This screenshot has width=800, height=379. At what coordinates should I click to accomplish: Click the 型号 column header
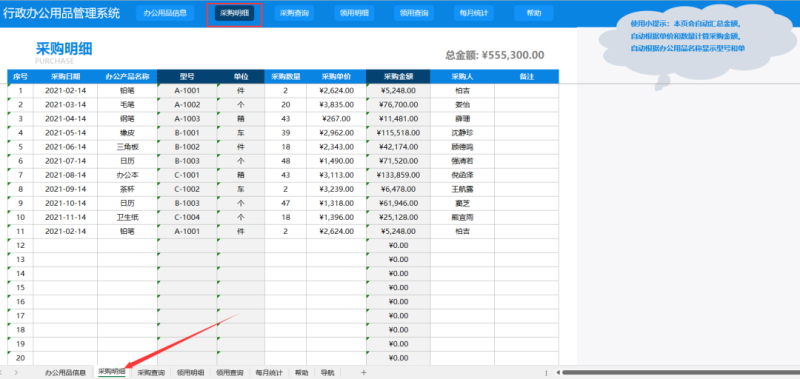point(187,77)
